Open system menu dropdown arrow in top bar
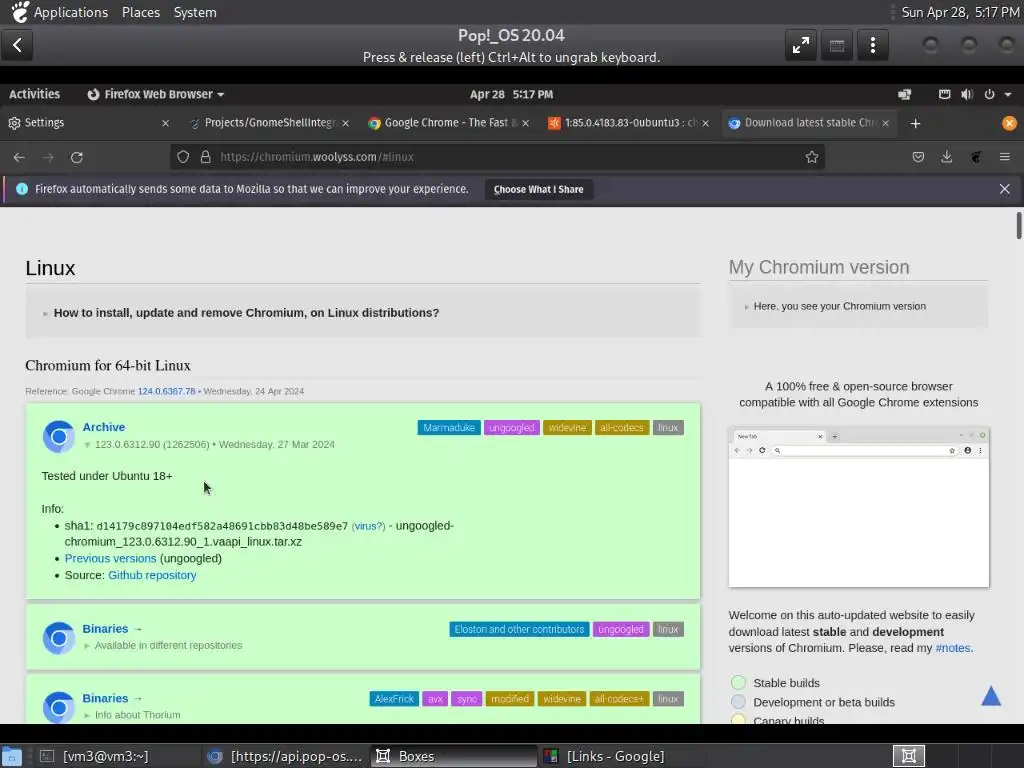The image size is (1024, 768). pos(1008,94)
